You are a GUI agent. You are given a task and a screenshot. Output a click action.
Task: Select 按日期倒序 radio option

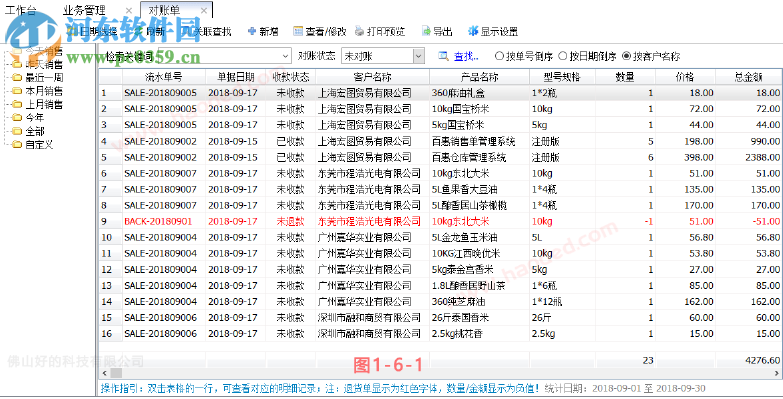click(587, 56)
